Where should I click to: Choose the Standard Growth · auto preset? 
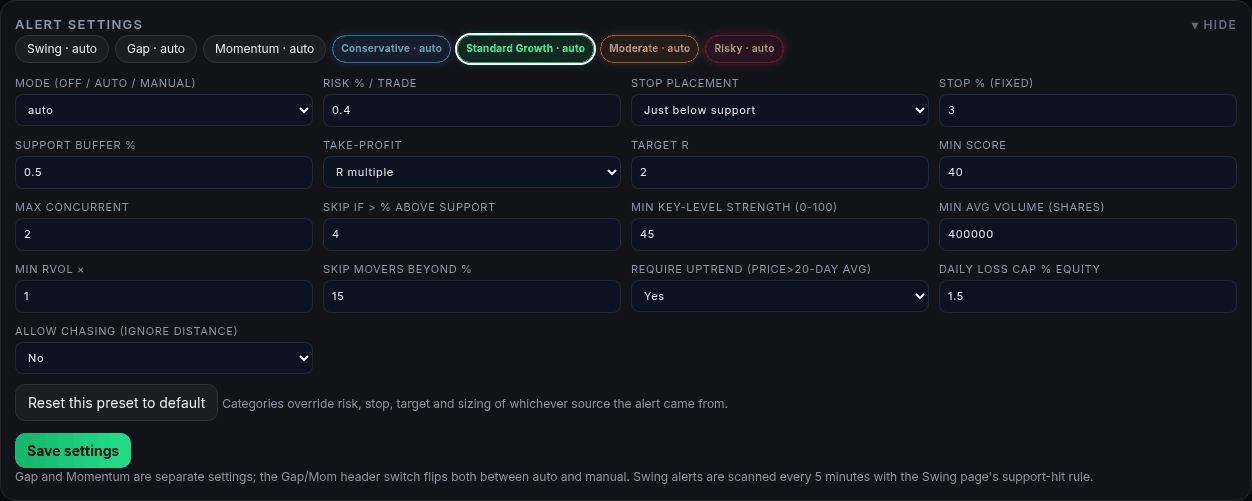pyautogui.click(x=525, y=48)
